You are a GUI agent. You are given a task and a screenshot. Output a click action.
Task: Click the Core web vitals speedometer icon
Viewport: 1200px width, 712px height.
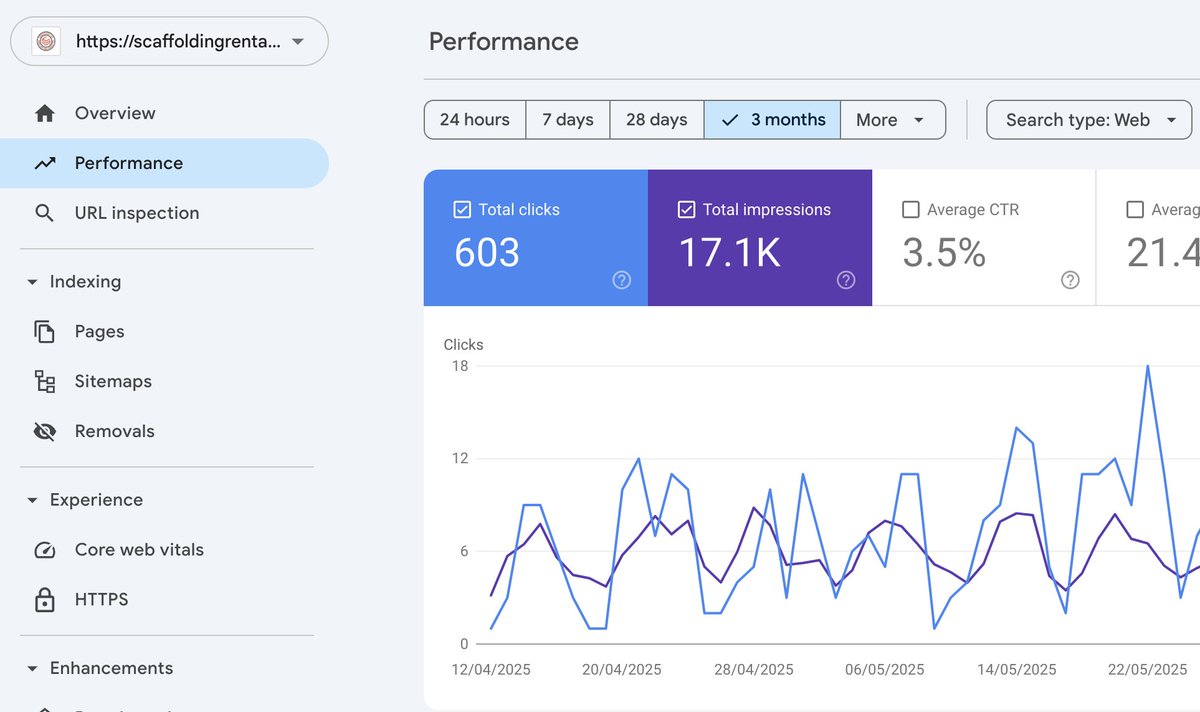44,549
